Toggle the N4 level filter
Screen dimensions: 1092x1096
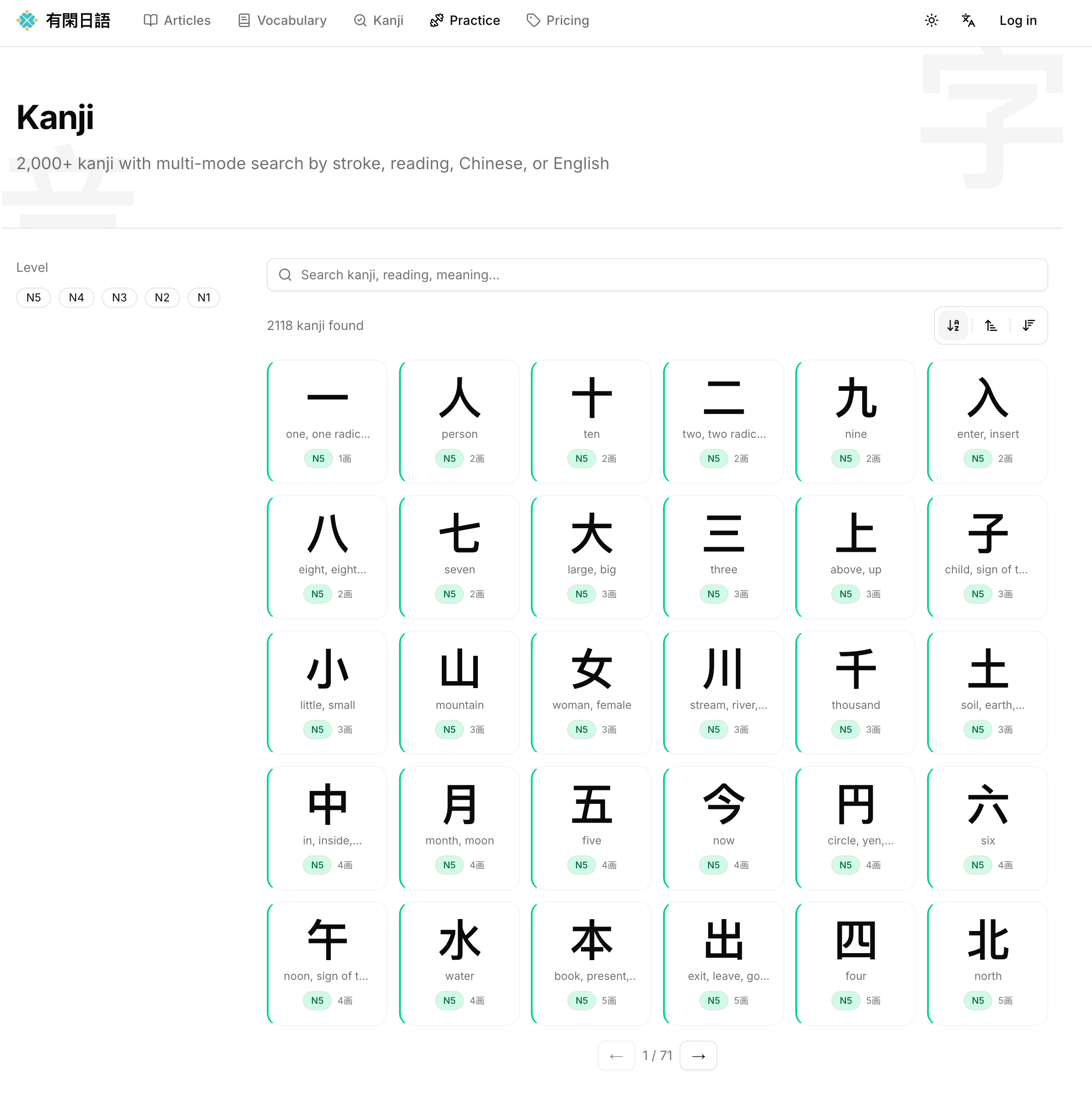pos(76,297)
